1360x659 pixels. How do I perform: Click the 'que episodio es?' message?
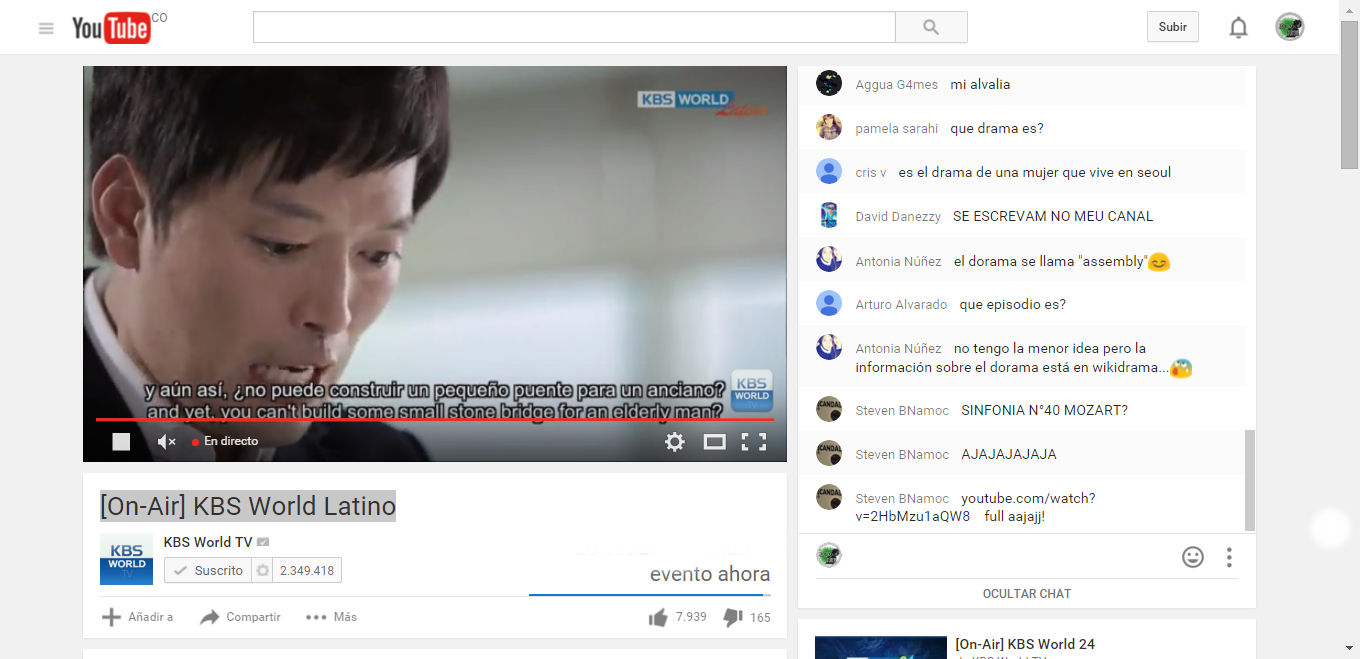click(1012, 305)
